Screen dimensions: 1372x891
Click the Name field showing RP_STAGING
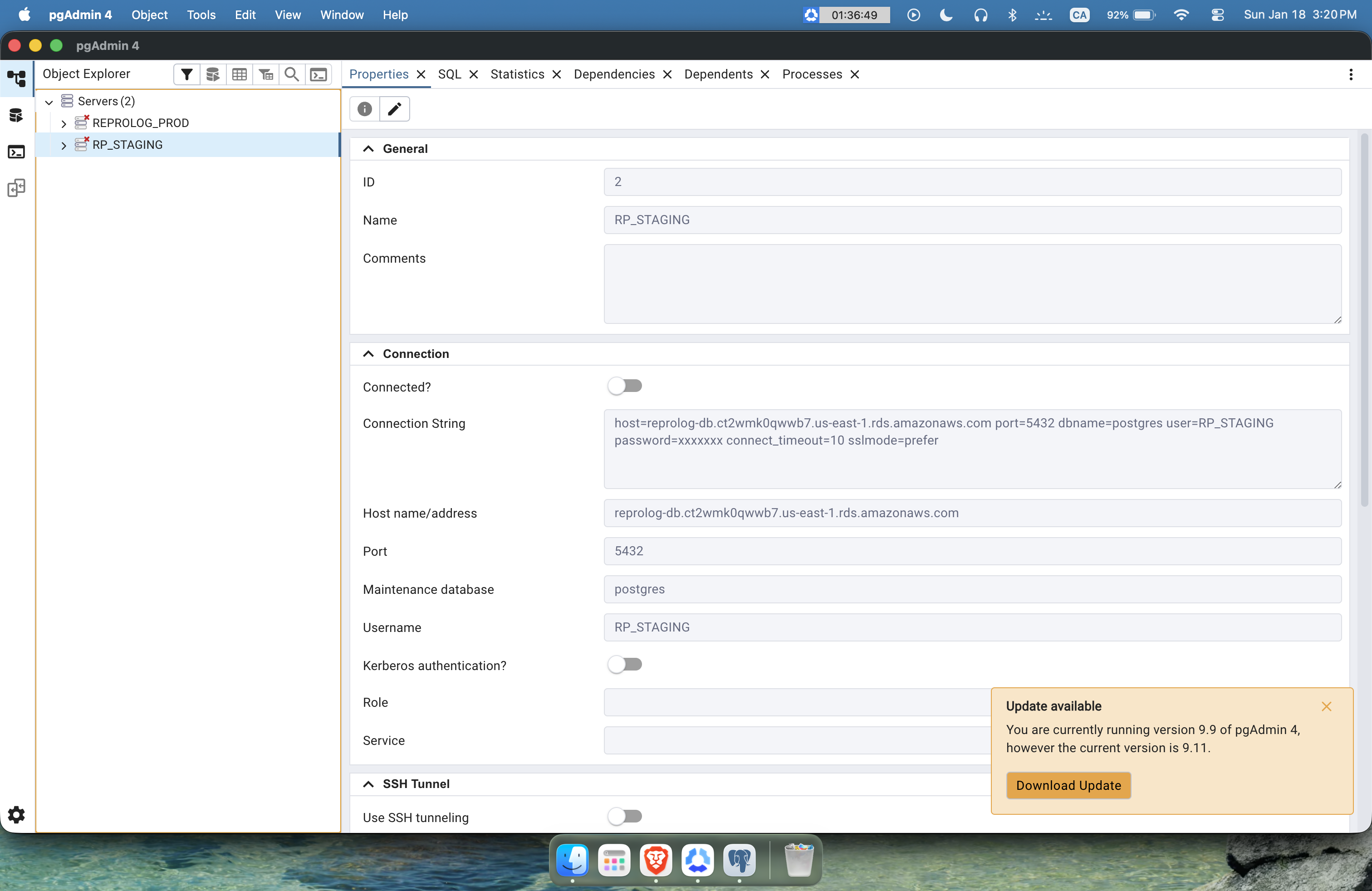pos(972,220)
